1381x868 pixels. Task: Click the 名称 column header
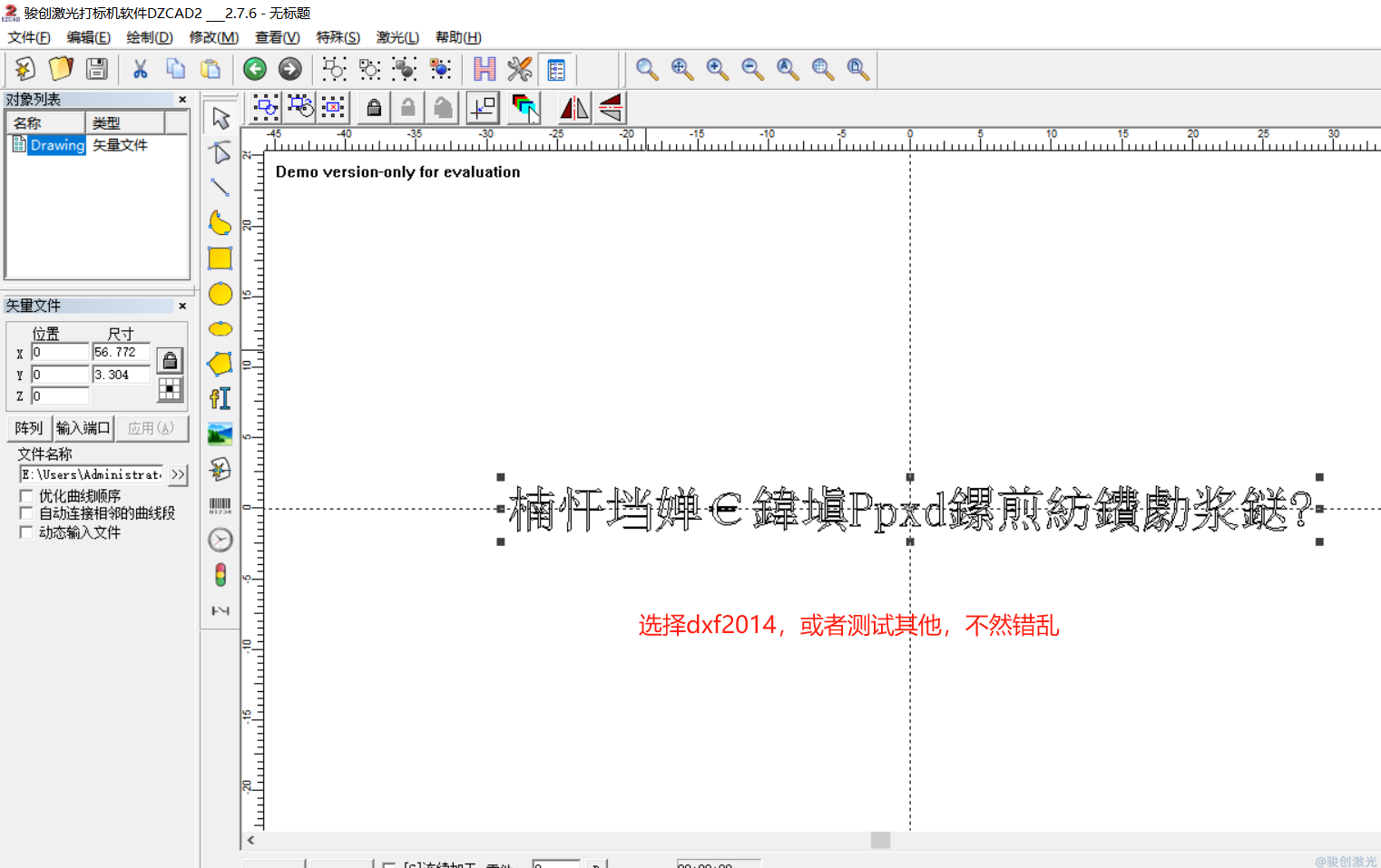pos(46,122)
